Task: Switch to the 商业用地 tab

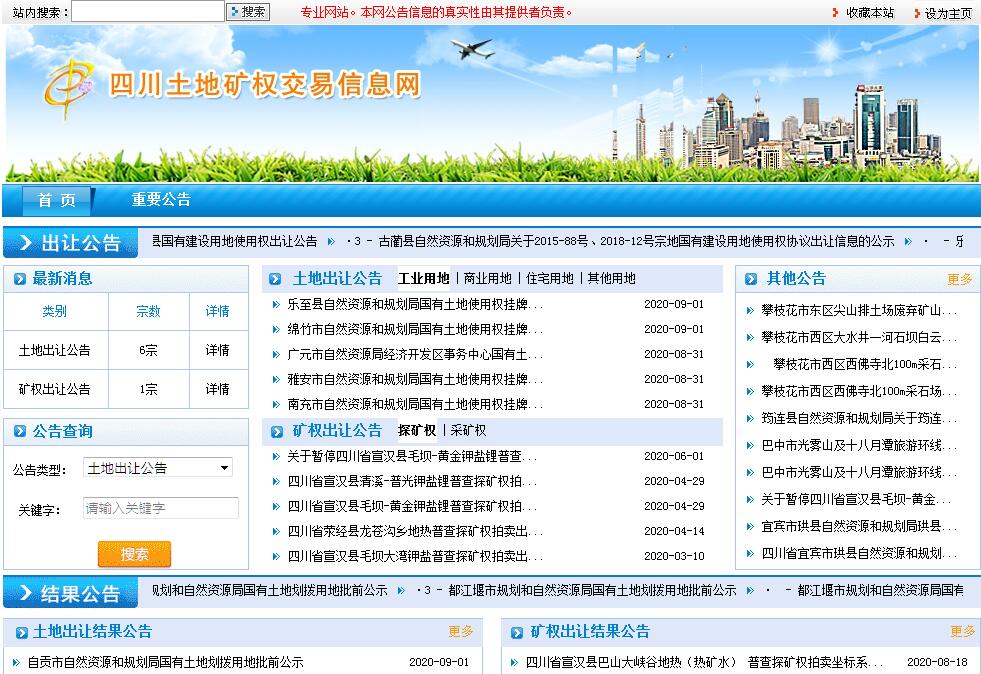Action: click(x=487, y=279)
